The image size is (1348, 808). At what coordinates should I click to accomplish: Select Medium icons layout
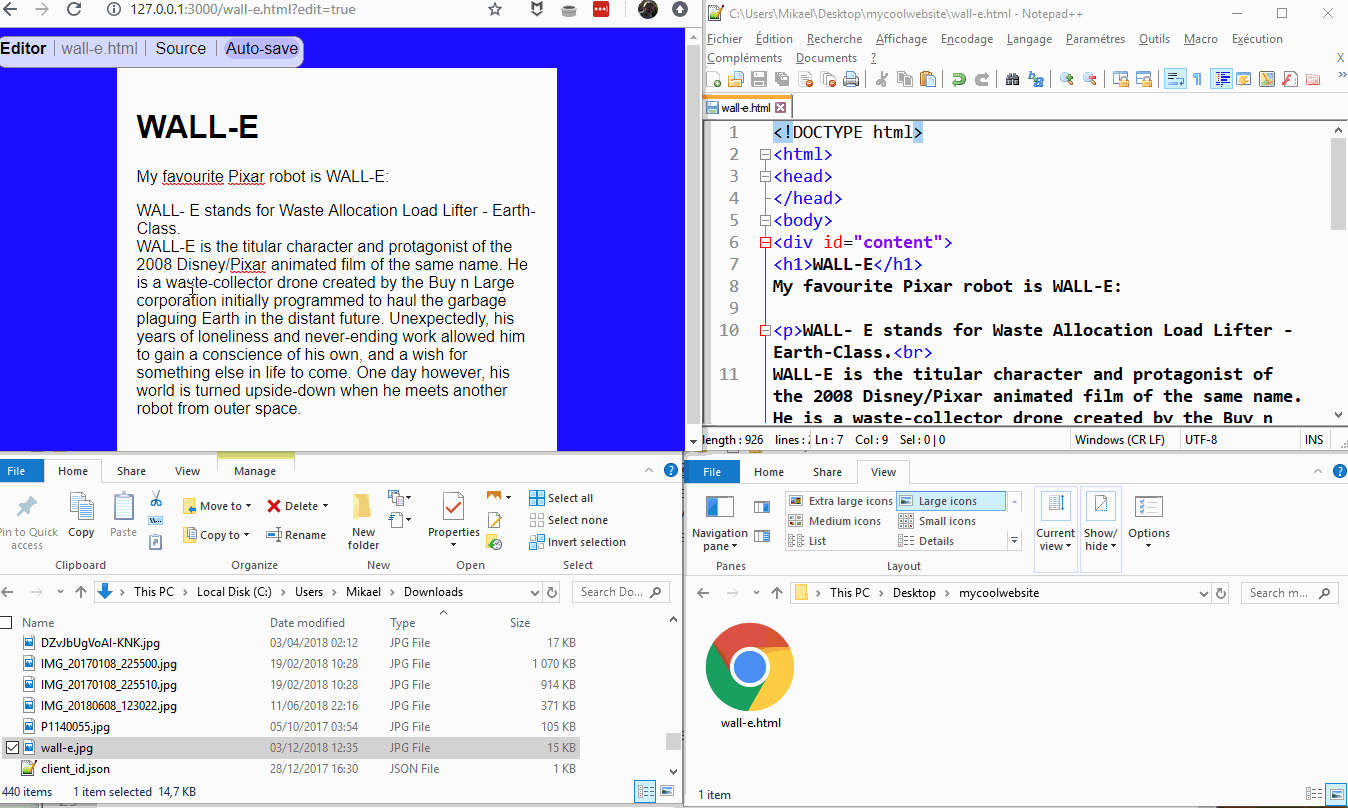(835, 521)
